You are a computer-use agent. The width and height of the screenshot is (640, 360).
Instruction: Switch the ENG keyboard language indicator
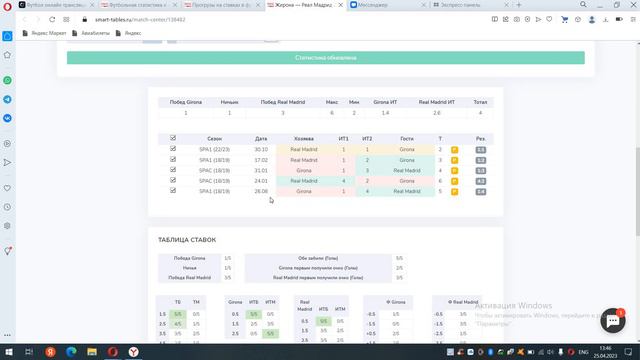pyautogui.click(x=584, y=352)
